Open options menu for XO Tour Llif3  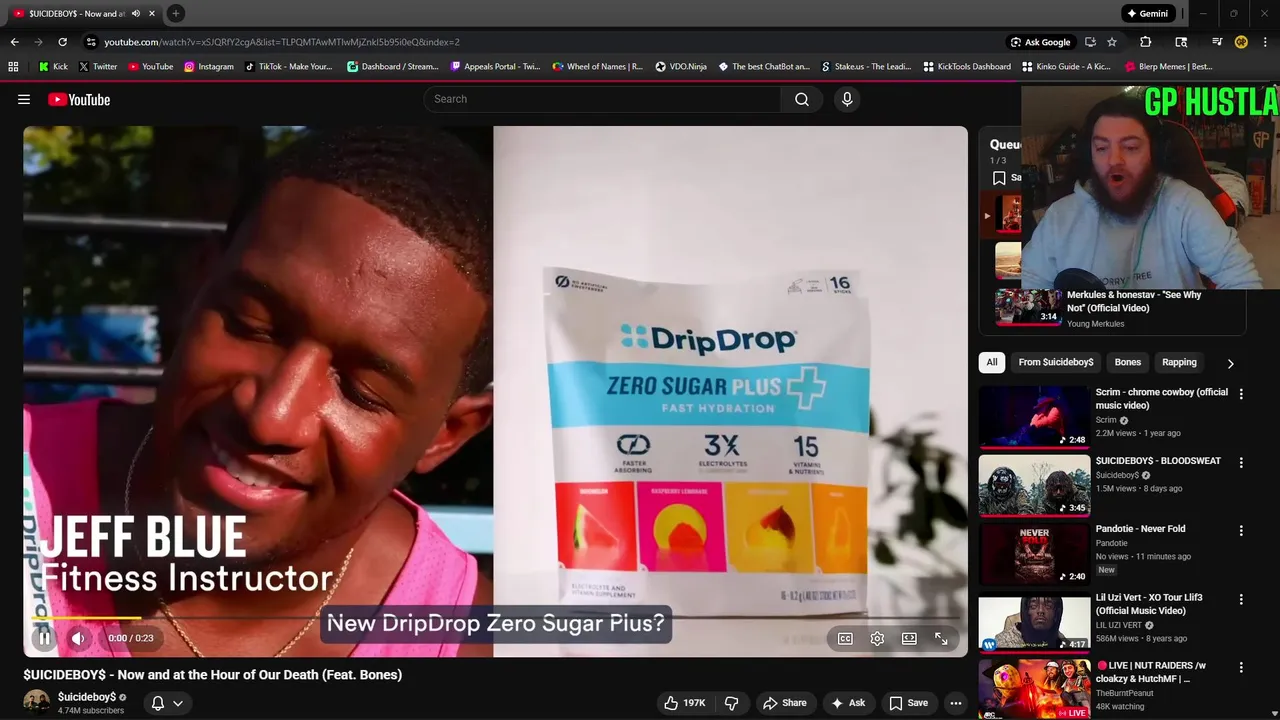1241,599
